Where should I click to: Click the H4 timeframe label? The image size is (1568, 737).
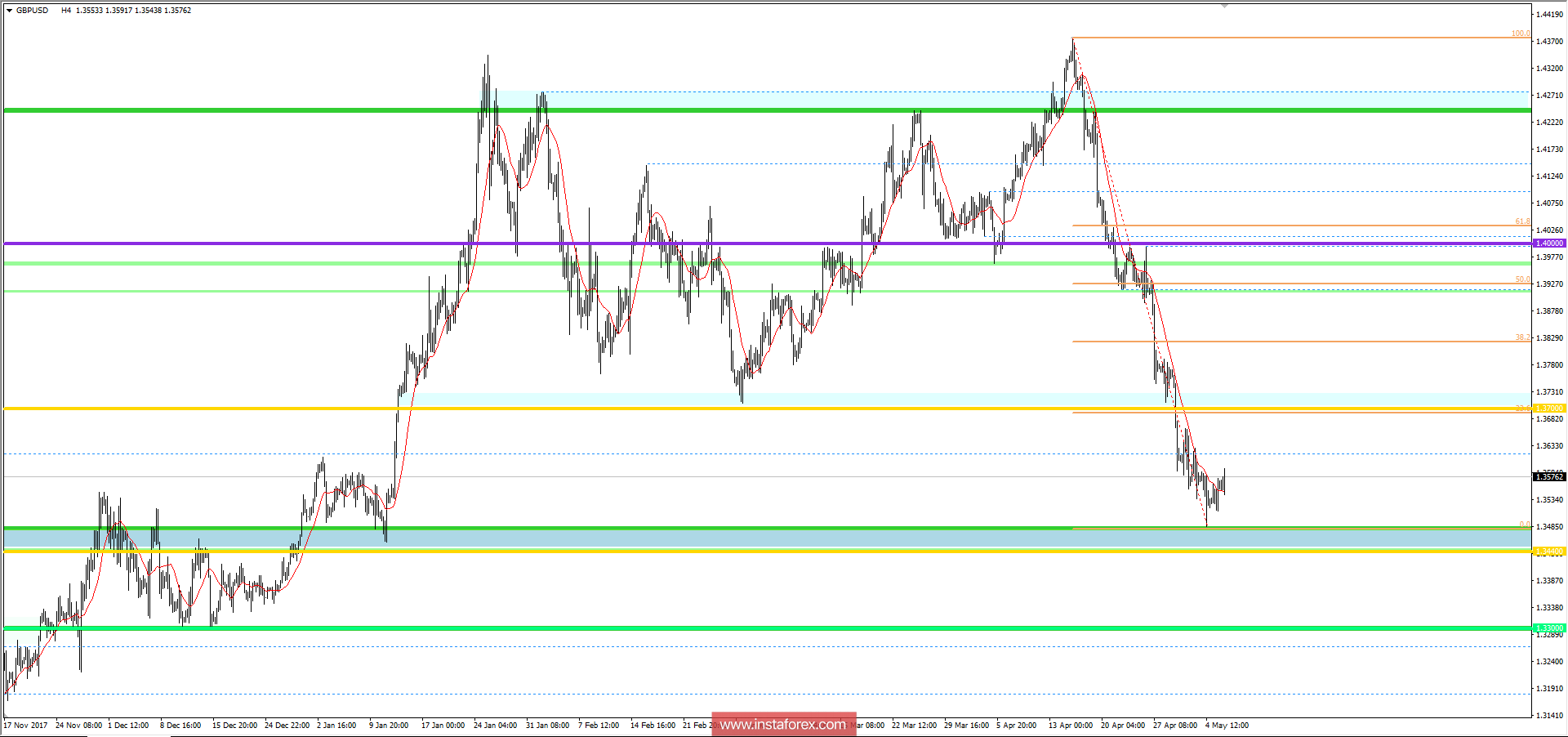pos(66,11)
